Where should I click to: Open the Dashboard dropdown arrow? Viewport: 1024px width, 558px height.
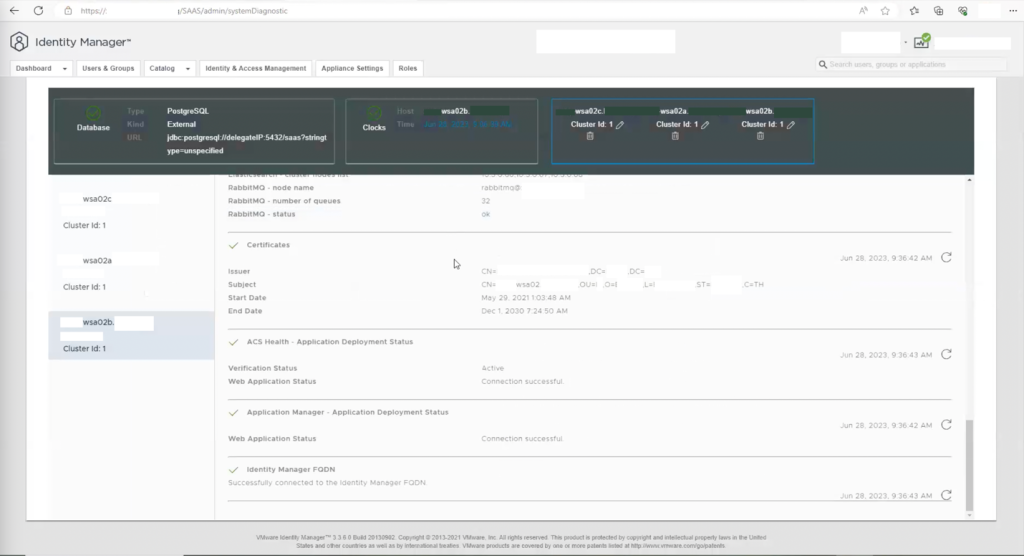65,69
